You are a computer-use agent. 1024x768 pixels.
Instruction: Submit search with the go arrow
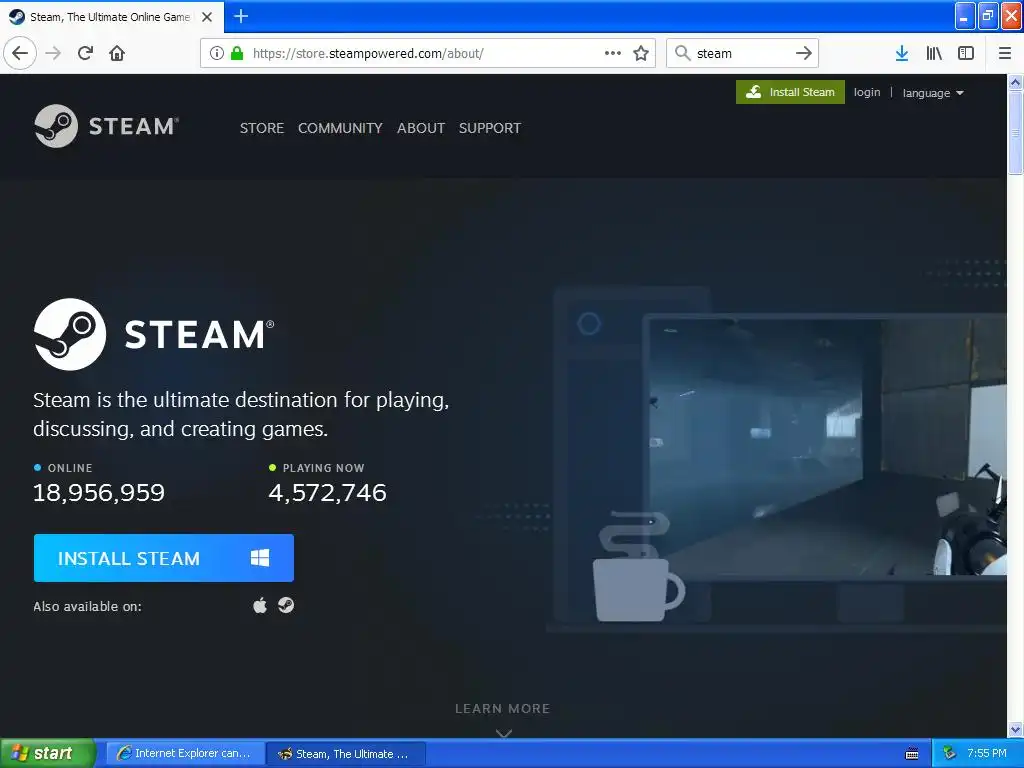(804, 53)
